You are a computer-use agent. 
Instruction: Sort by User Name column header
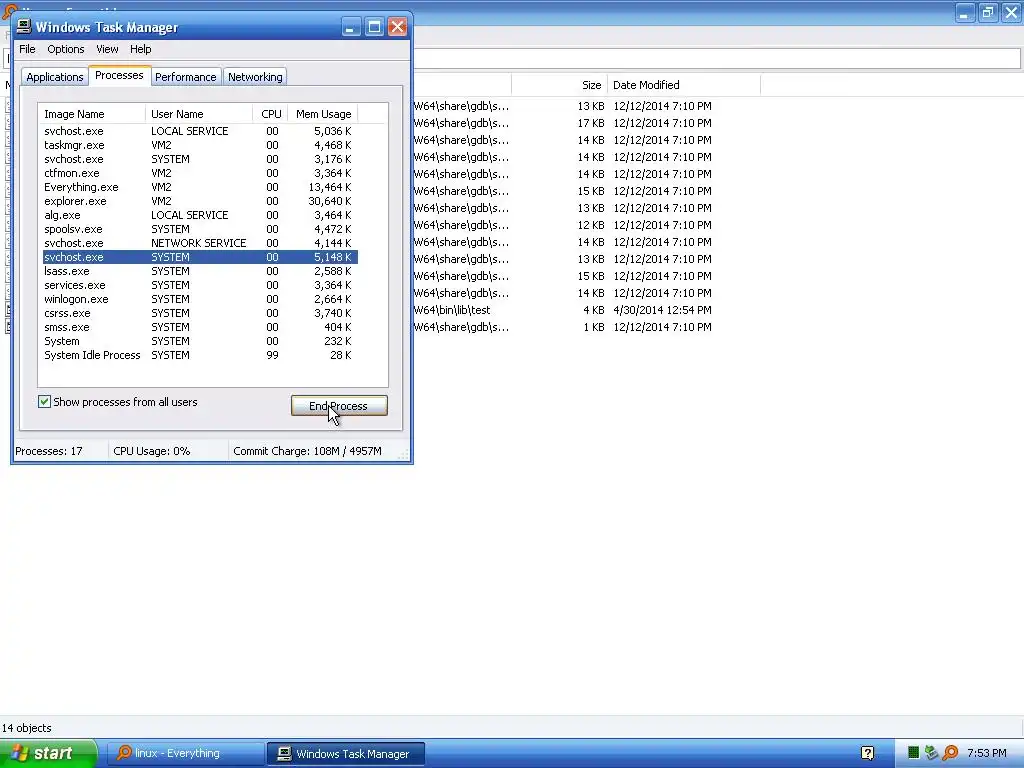tap(199, 114)
